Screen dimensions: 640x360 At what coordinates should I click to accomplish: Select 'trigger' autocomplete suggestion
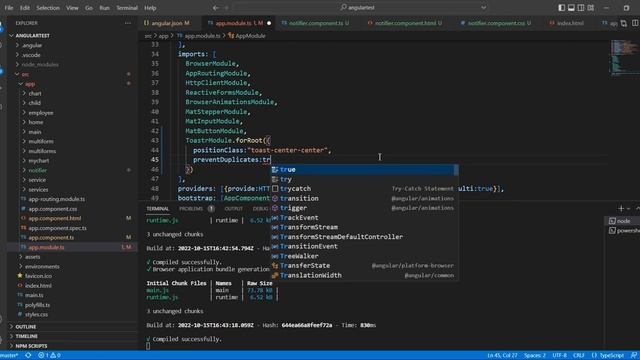pos(364,208)
